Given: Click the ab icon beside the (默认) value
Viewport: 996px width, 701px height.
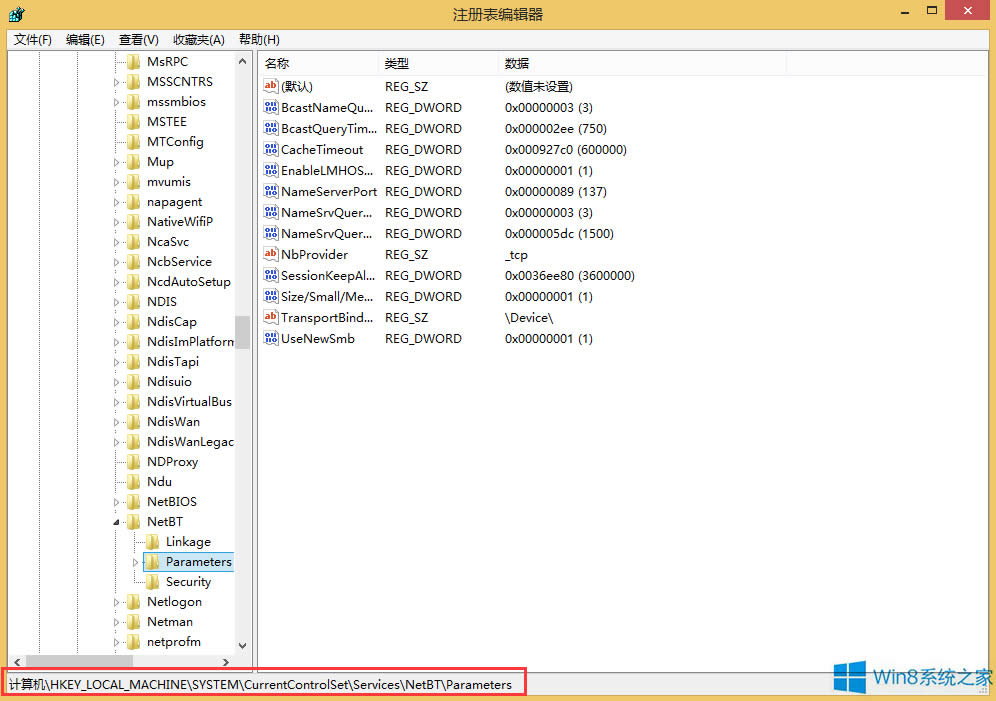Looking at the screenshot, I should 271,86.
